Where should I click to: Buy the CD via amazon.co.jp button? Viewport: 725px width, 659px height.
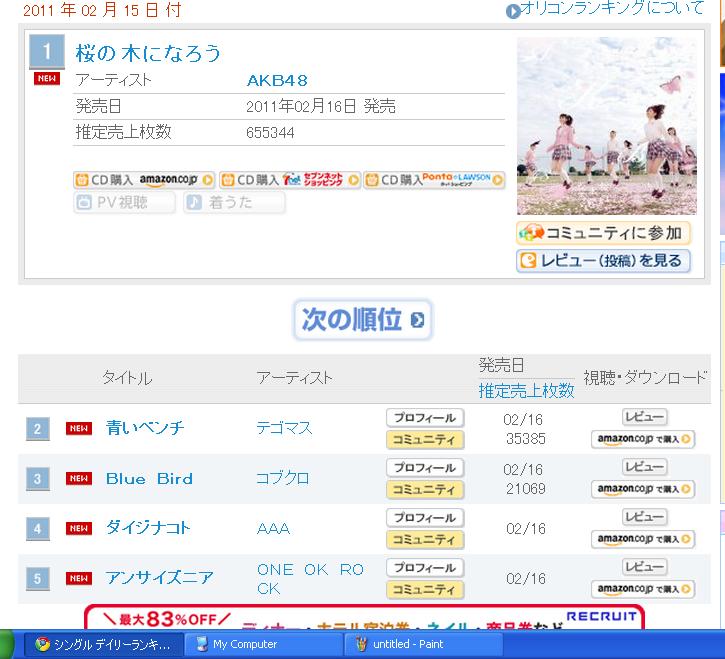[144, 180]
